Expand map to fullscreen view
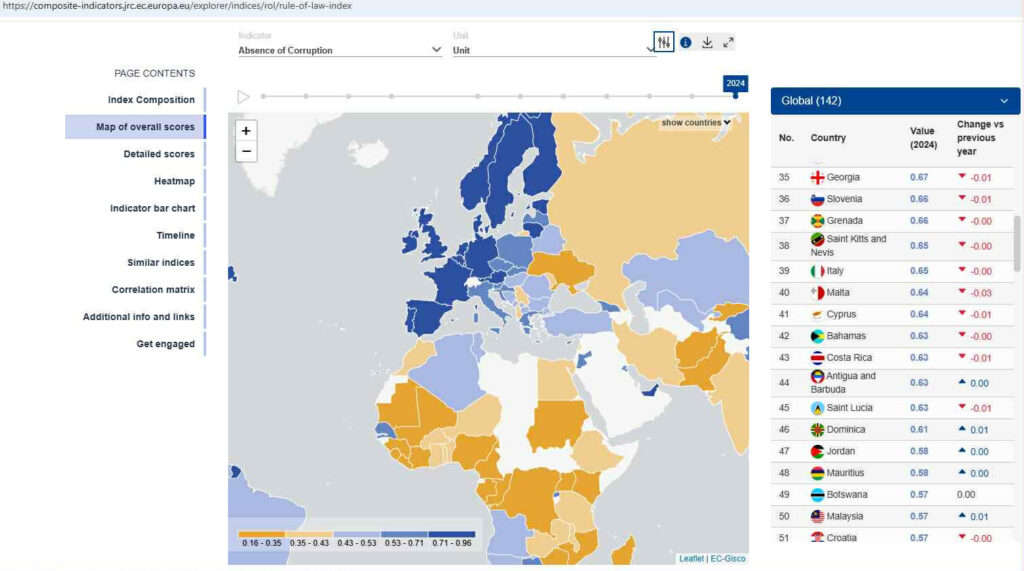 click(x=728, y=42)
